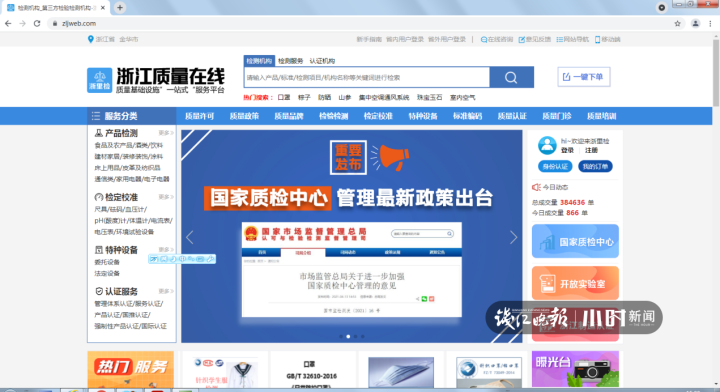
Task: Select the 检测机构 search tab
Action: coord(259,61)
